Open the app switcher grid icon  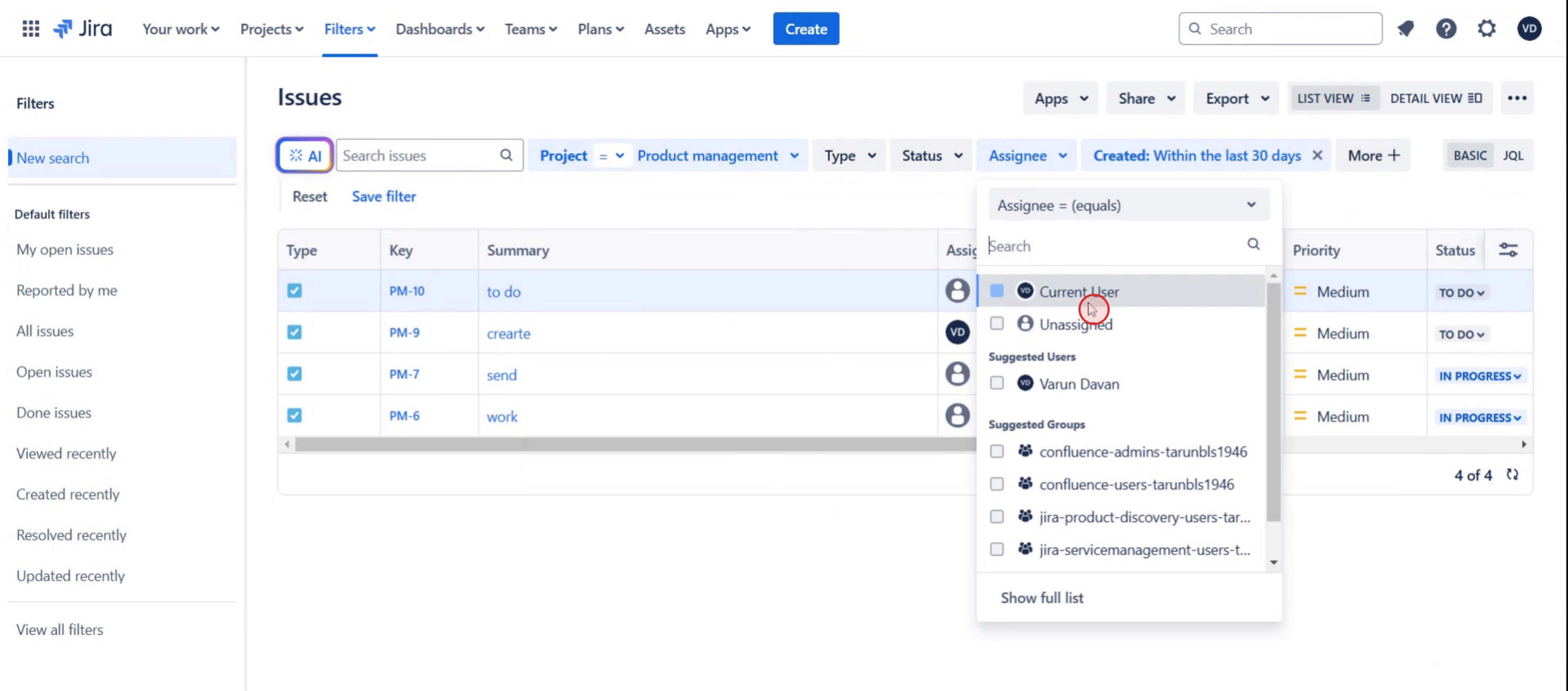(30, 29)
